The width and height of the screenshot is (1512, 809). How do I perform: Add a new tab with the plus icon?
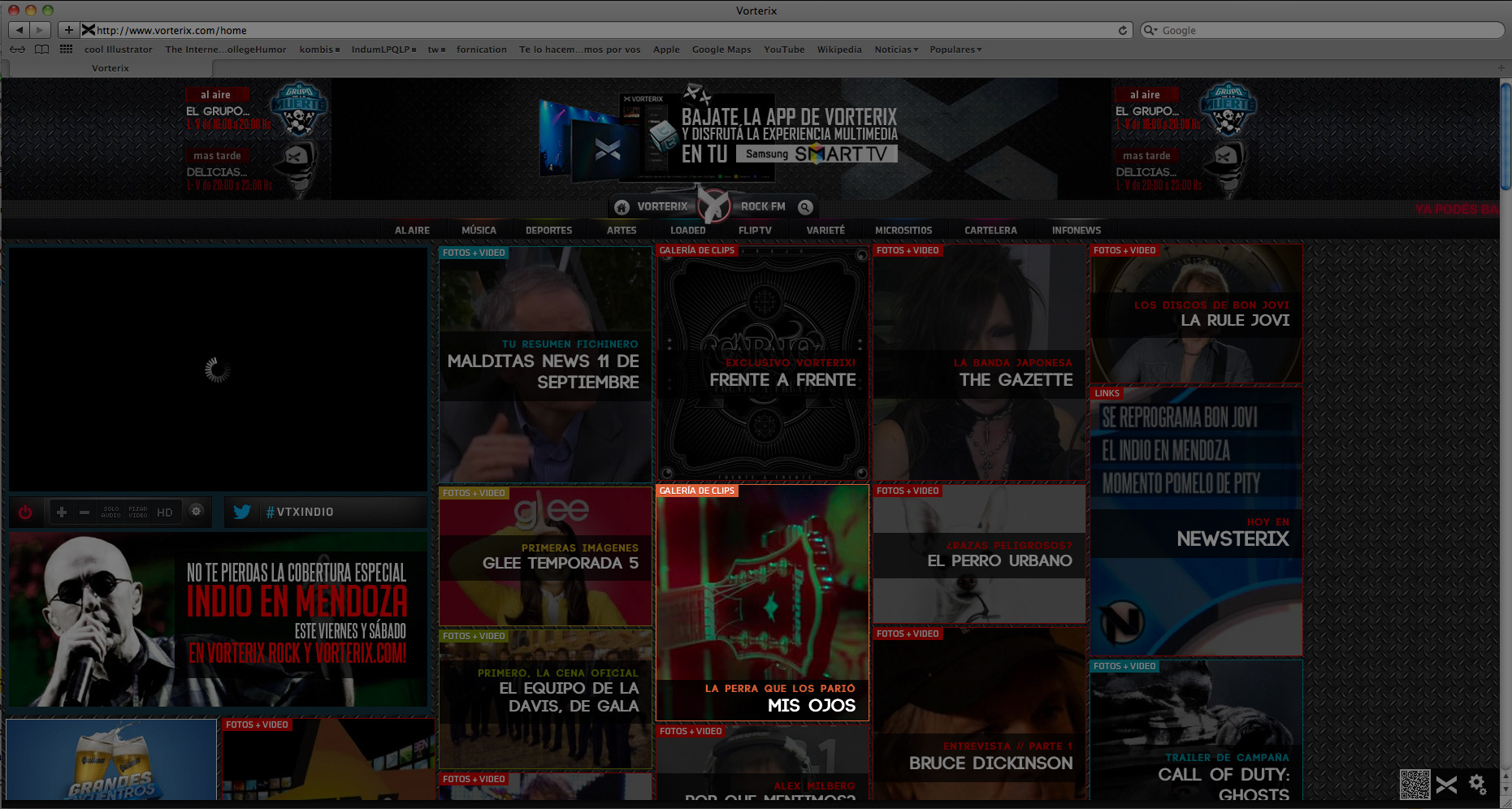click(1501, 67)
